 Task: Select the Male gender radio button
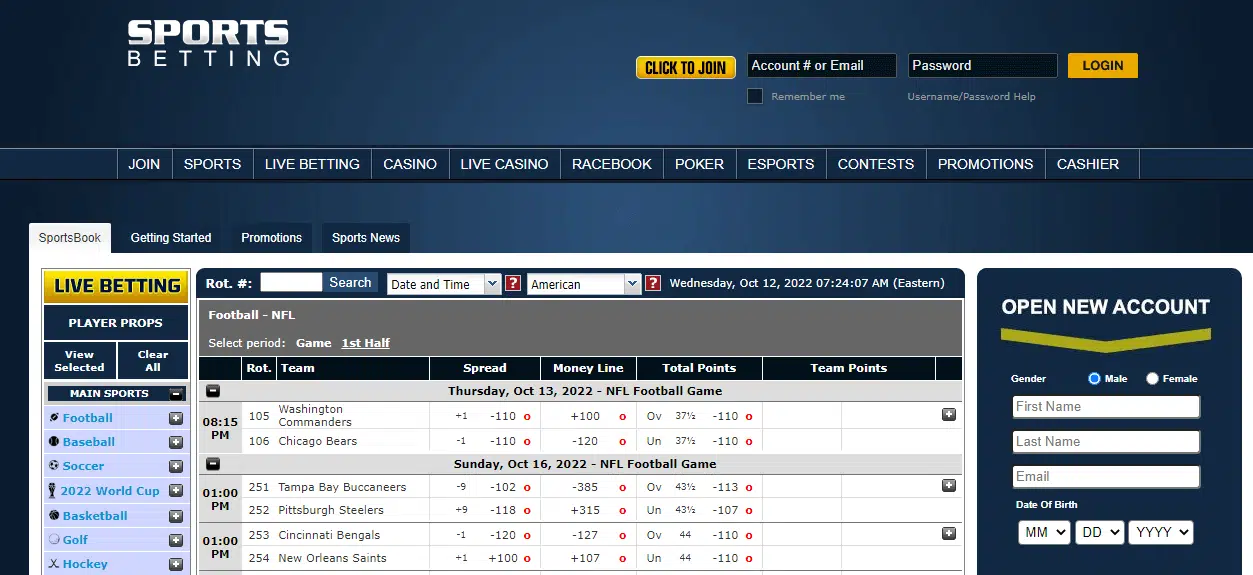pos(1094,379)
